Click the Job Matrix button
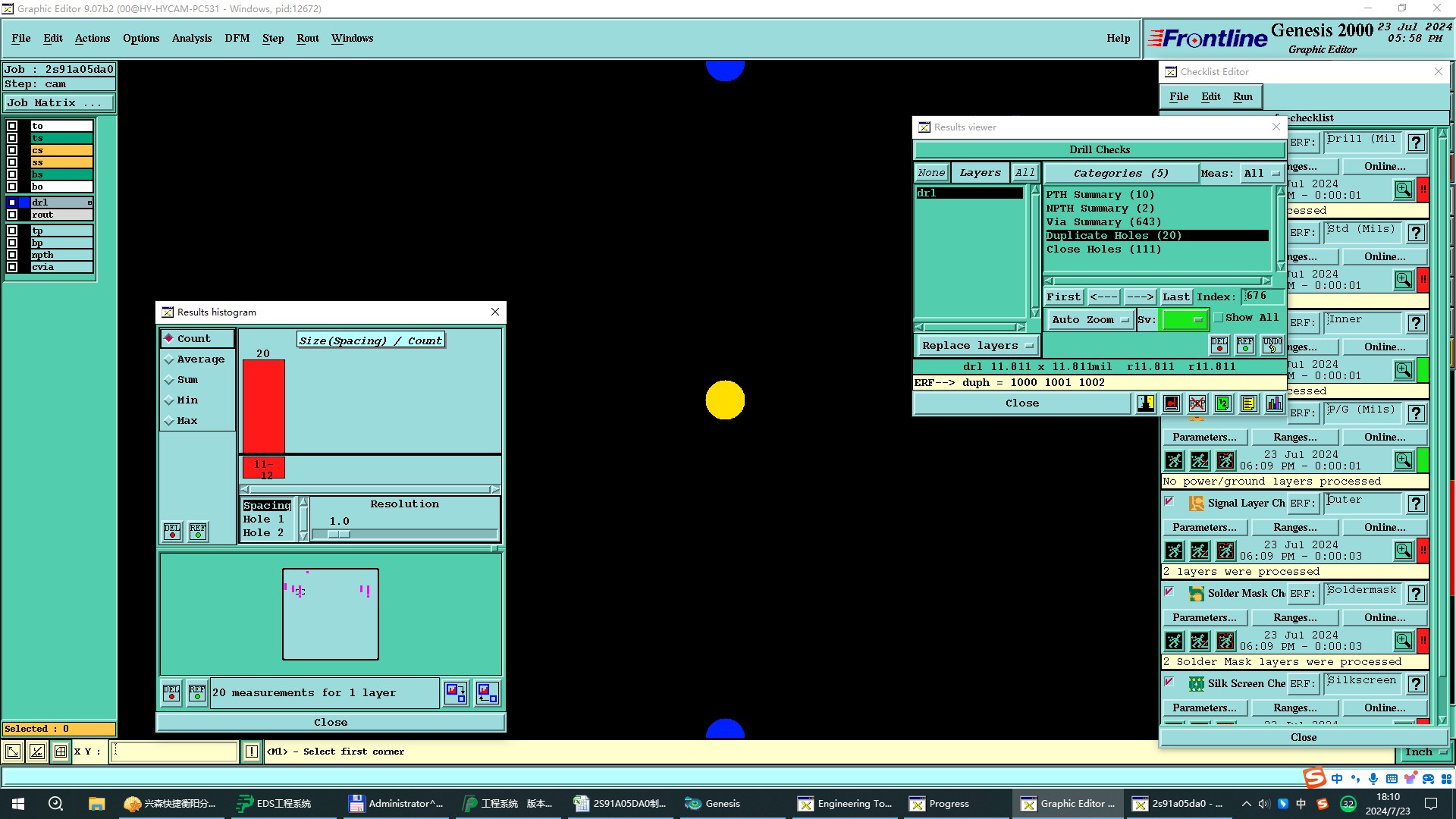The height and width of the screenshot is (819, 1456). pos(58,103)
